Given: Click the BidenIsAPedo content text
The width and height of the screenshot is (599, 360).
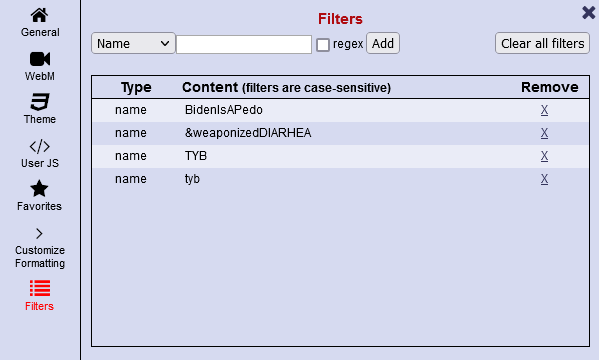Looking at the screenshot, I should point(223,110).
